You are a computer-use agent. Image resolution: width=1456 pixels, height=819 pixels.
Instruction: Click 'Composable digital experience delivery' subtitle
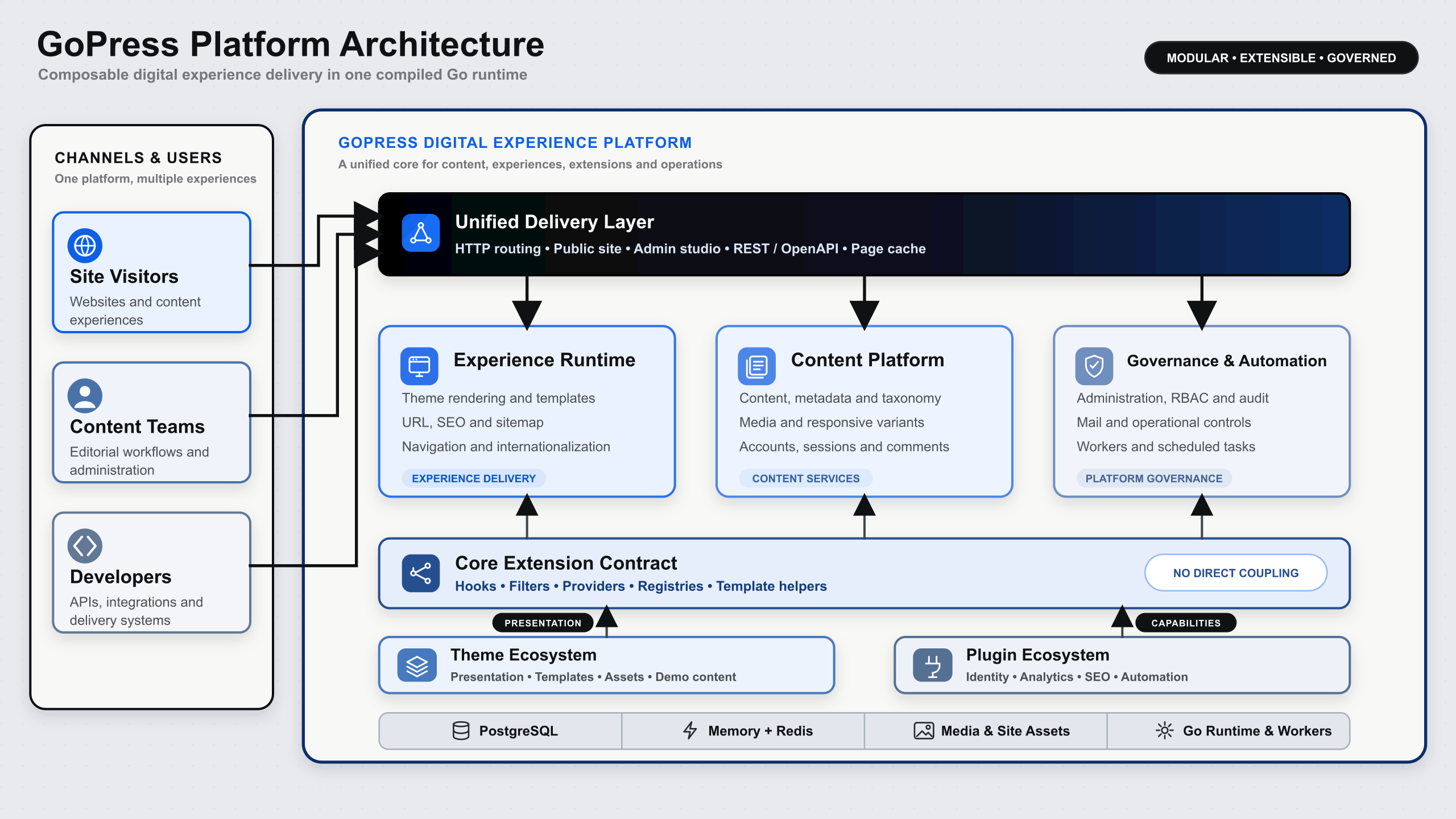(x=282, y=75)
